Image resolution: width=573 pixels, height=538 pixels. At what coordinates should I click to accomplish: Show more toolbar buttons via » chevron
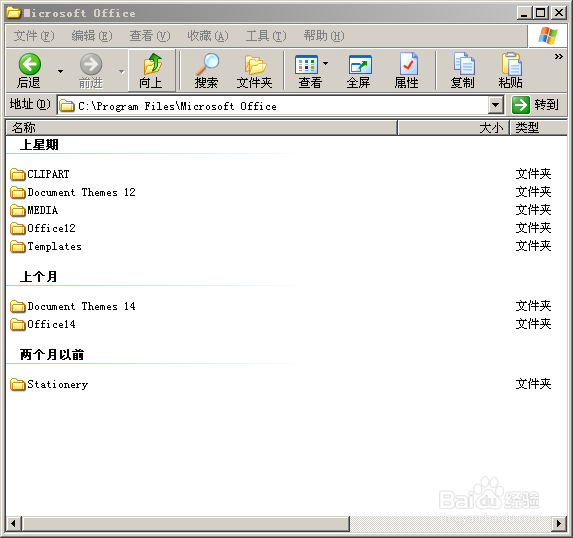point(559,57)
